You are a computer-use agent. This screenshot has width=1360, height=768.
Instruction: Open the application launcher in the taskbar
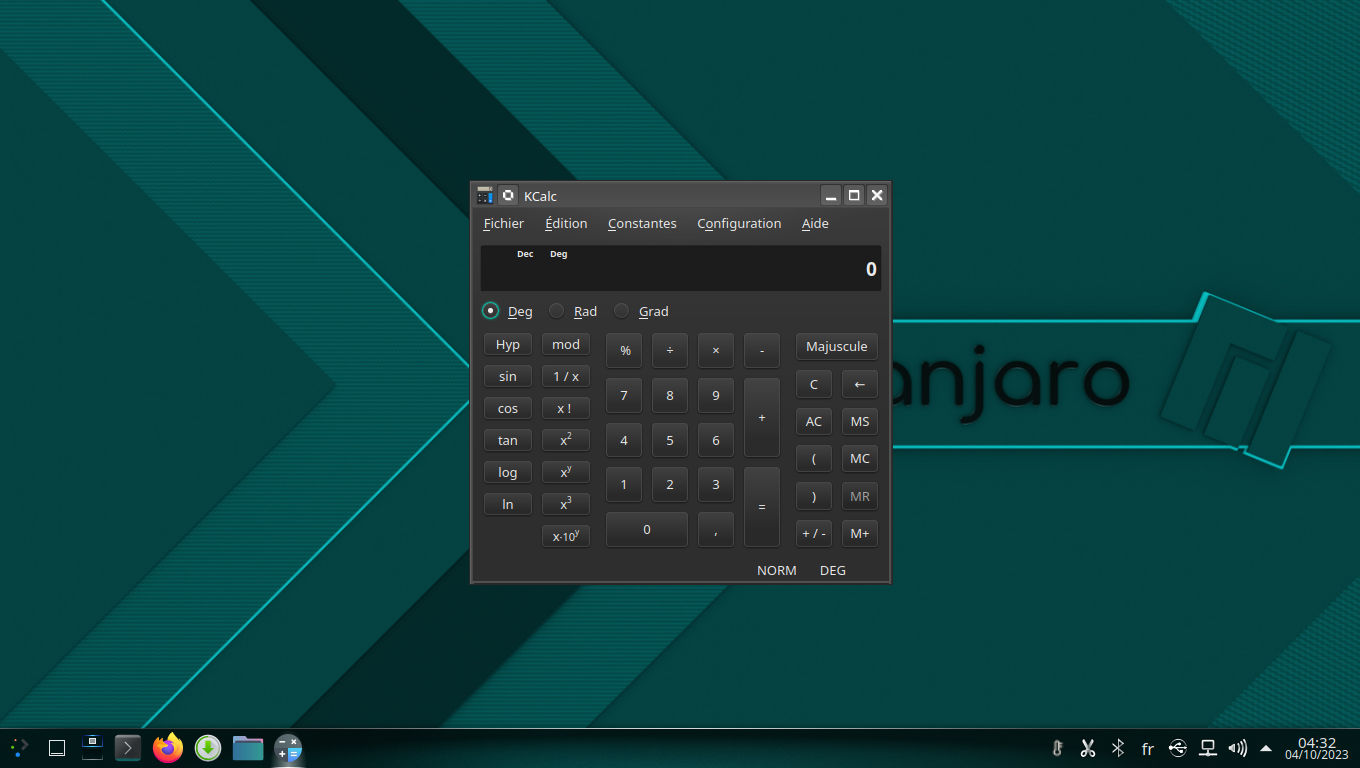click(x=19, y=747)
